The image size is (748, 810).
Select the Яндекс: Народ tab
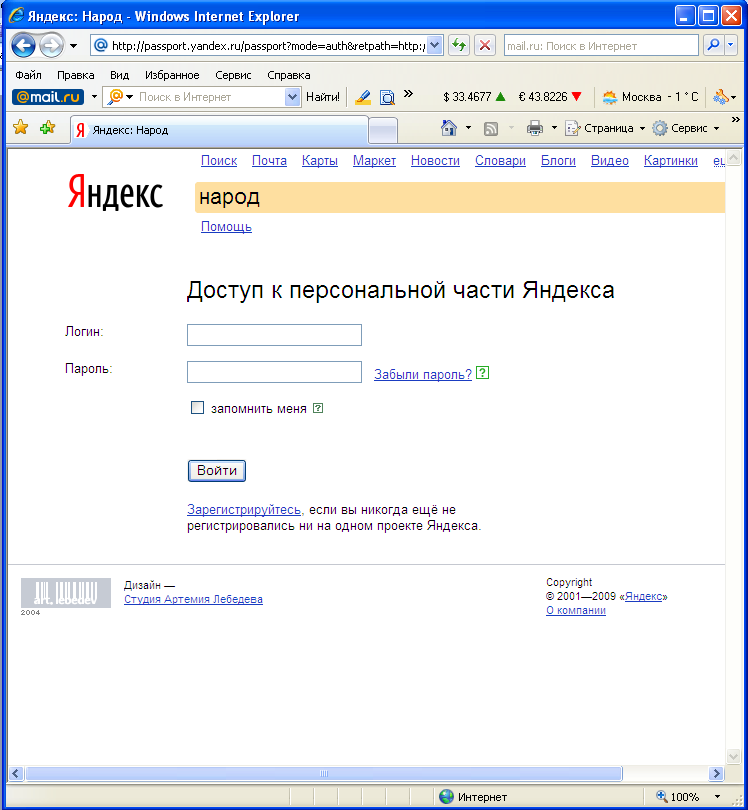click(x=220, y=130)
